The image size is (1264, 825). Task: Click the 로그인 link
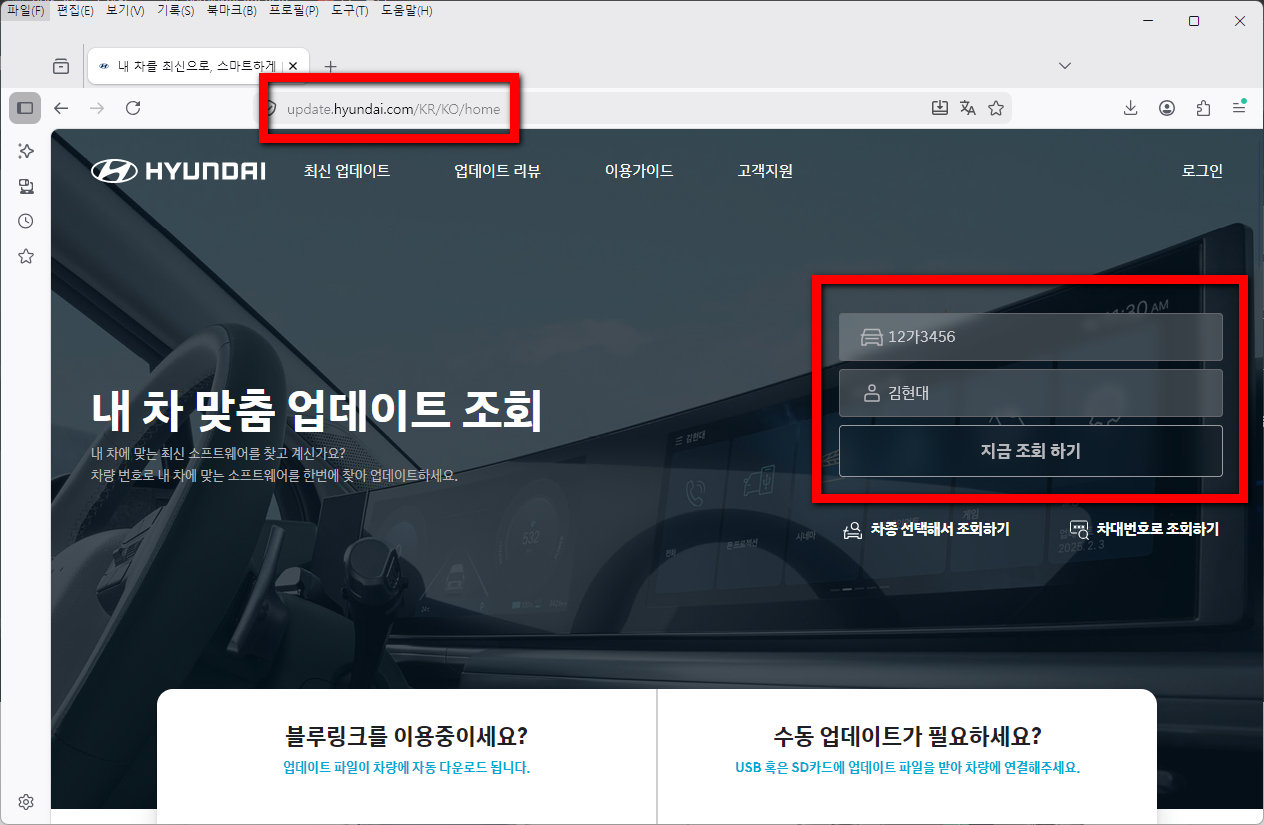point(1202,171)
